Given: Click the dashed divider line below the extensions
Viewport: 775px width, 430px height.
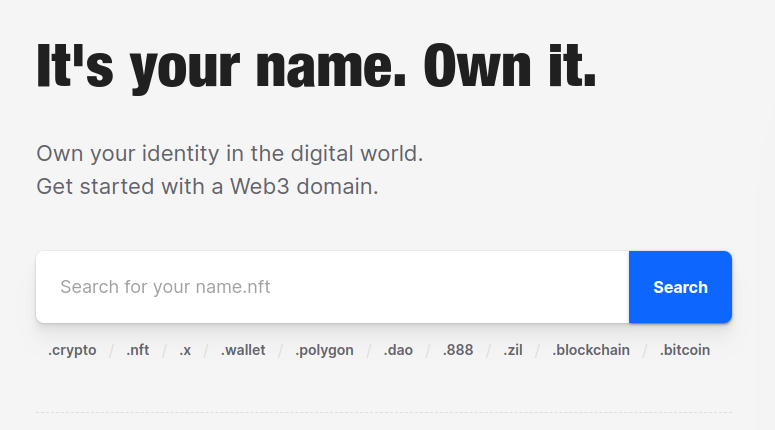Looking at the screenshot, I should (384, 412).
